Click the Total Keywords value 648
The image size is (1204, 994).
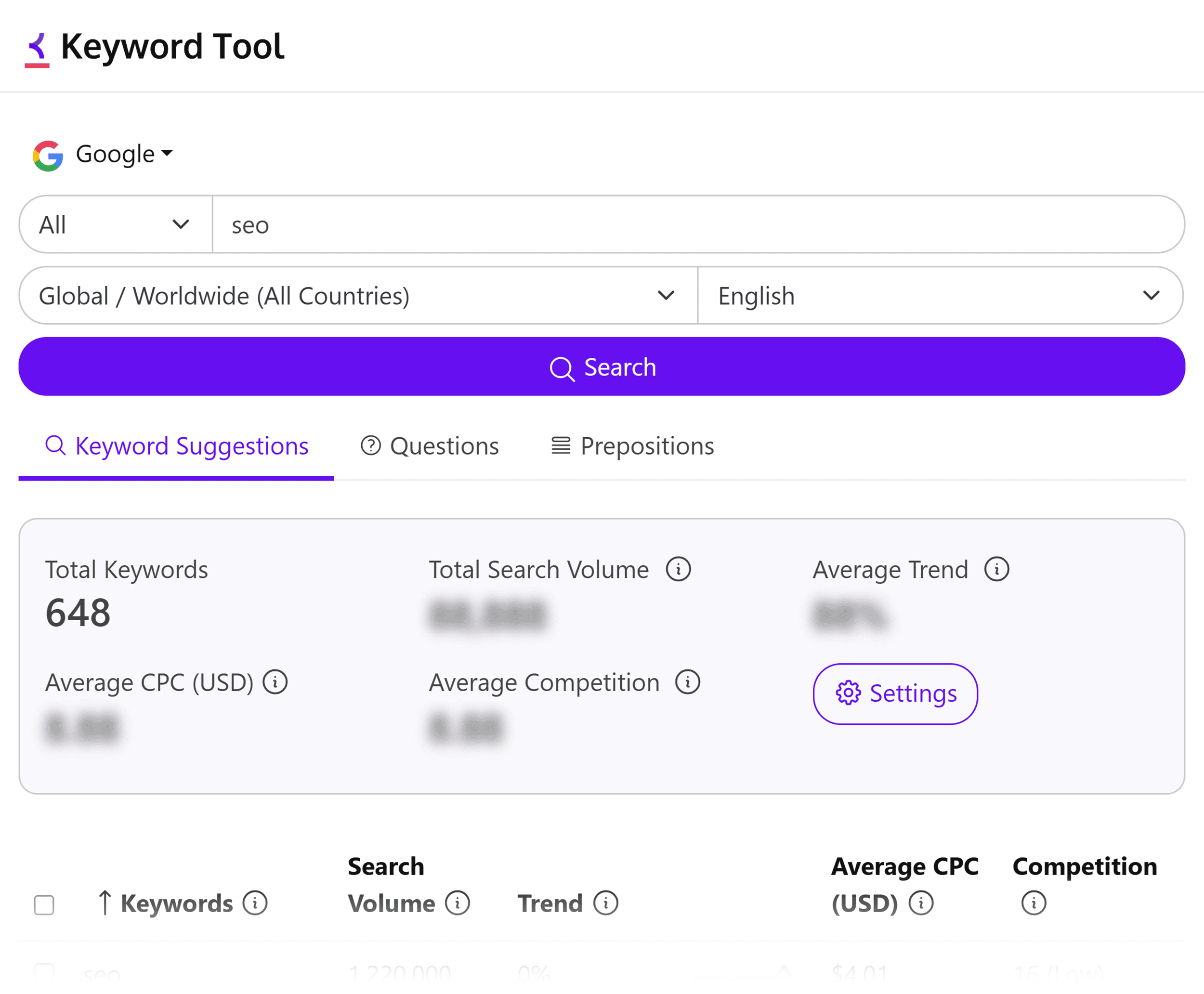pos(78,613)
